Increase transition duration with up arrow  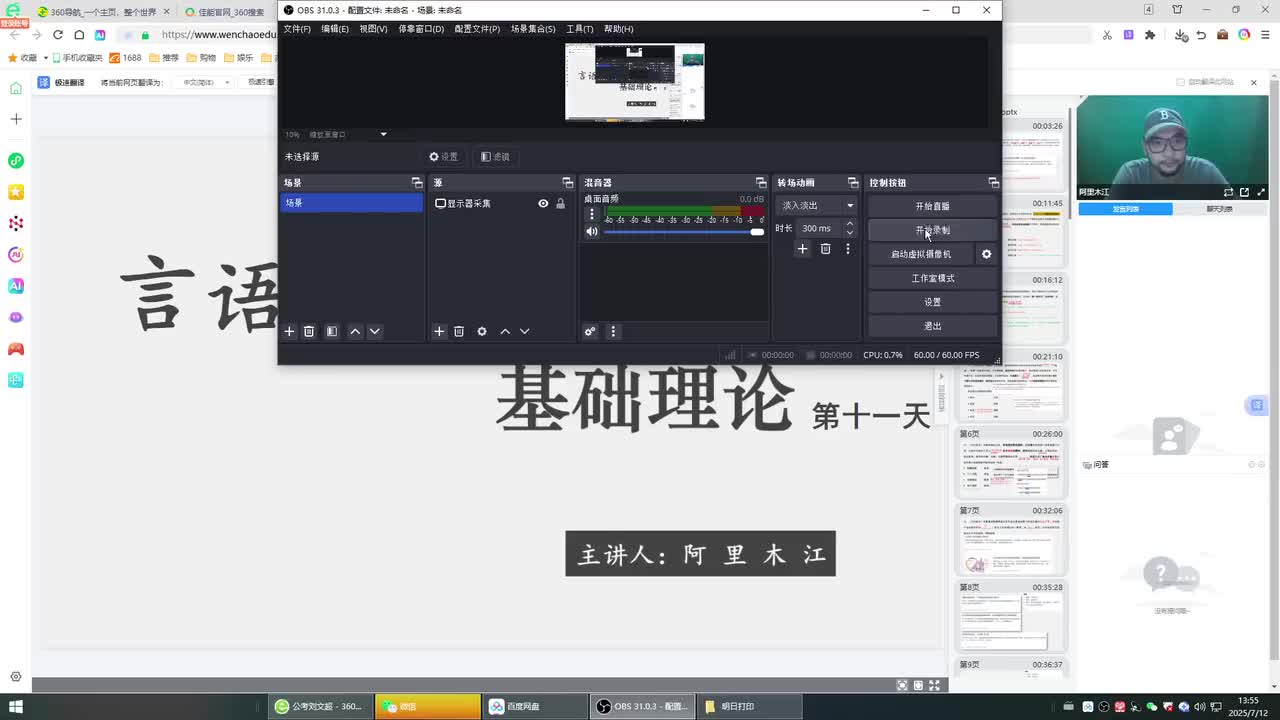(x=850, y=224)
